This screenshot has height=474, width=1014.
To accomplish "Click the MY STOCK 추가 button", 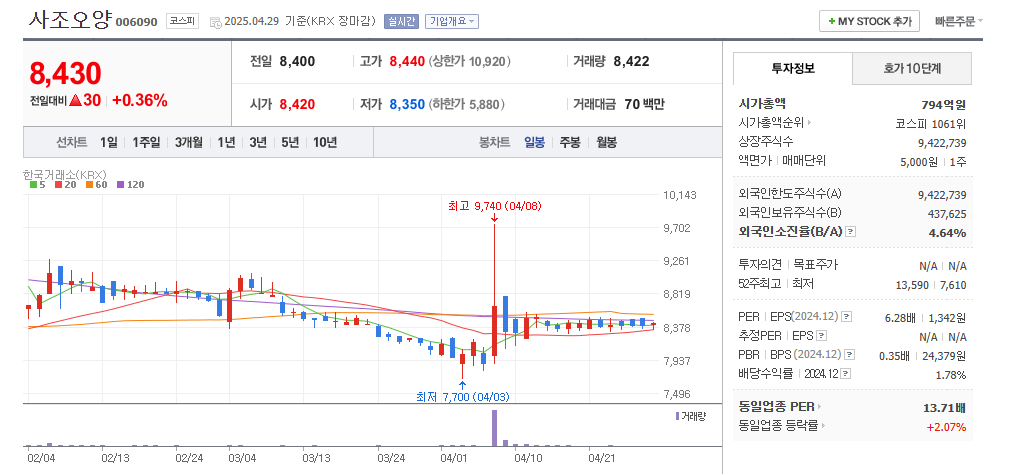I will point(869,21).
